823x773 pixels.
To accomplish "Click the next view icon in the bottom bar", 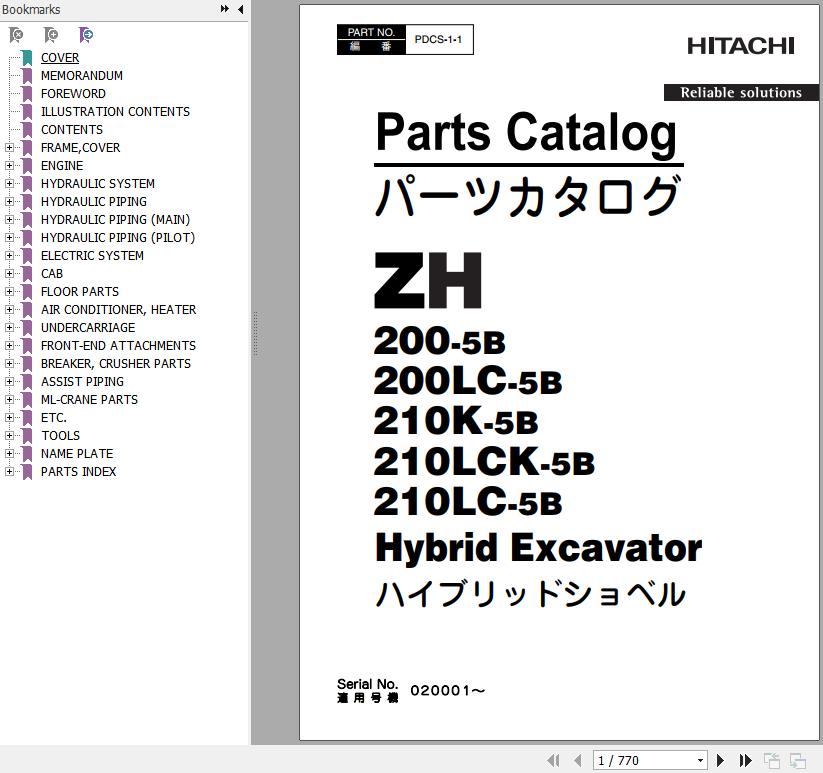I will click(798, 760).
